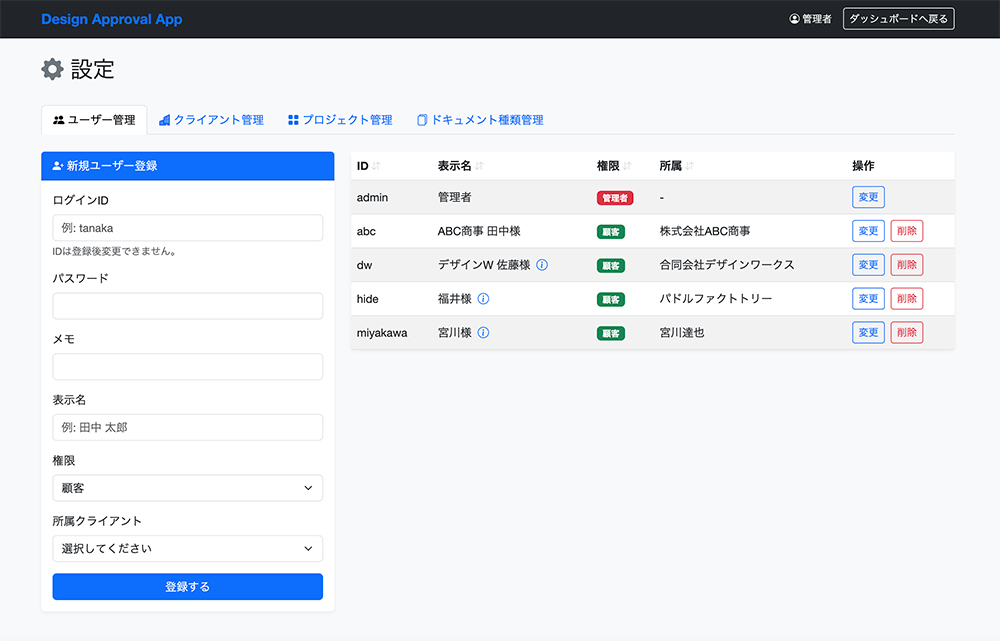Sort the table by ID column

pyautogui.click(x=377, y=166)
